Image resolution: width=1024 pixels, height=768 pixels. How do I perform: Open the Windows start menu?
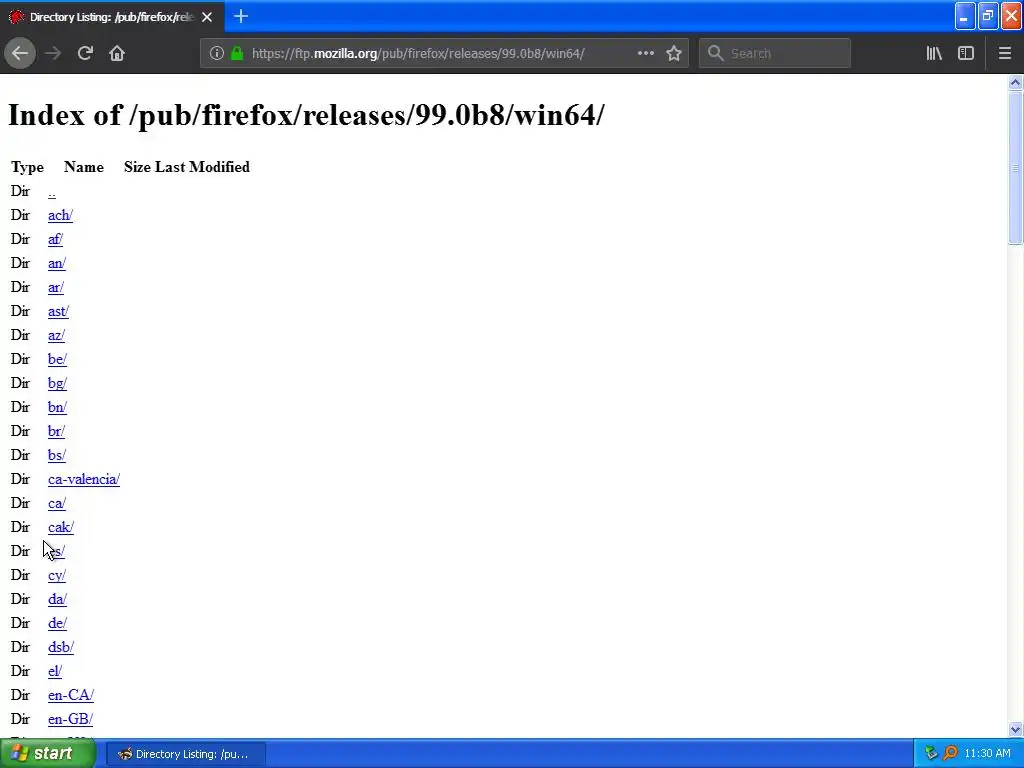click(x=47, y=754)
